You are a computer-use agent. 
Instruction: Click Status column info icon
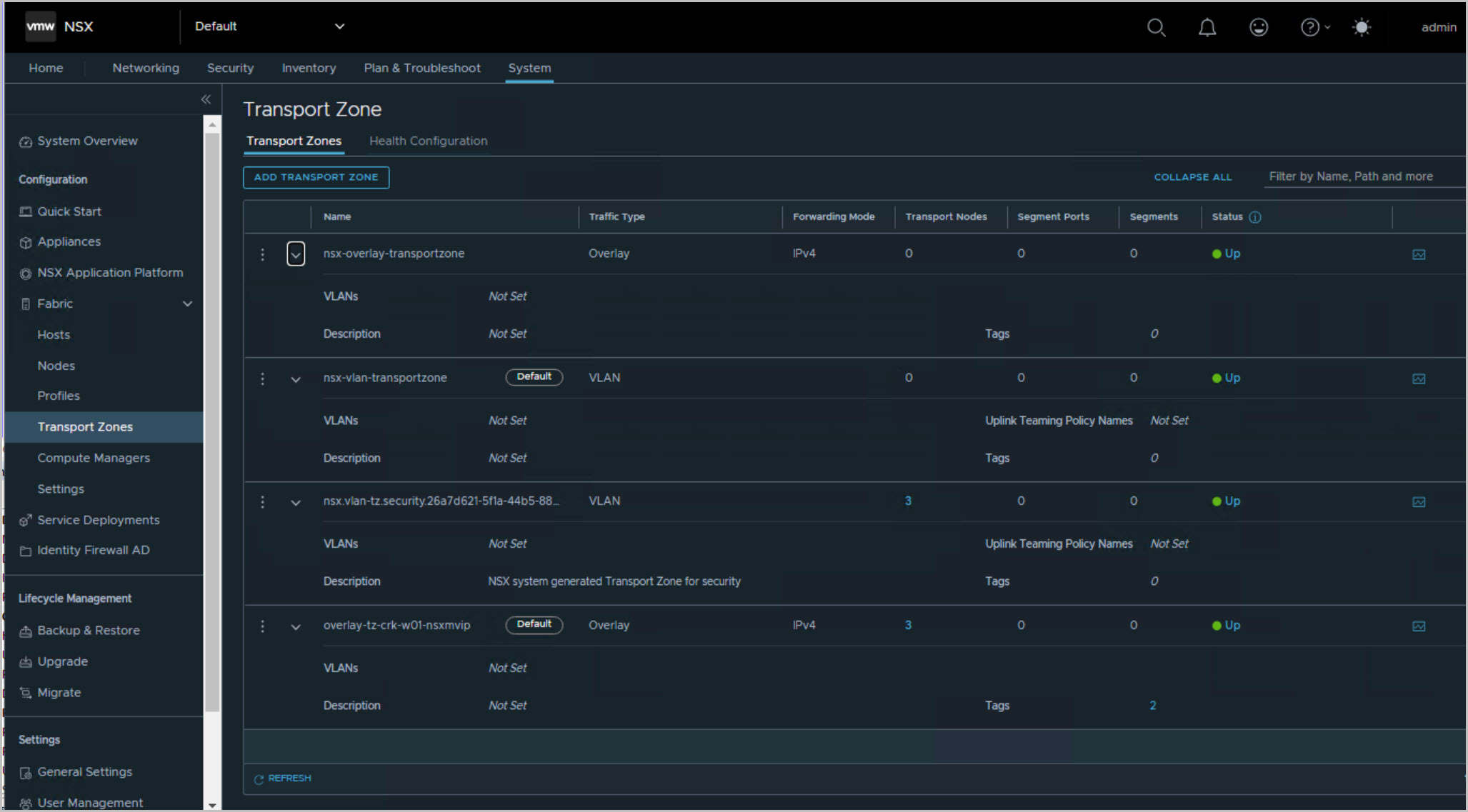click(x=1255, y=217)
